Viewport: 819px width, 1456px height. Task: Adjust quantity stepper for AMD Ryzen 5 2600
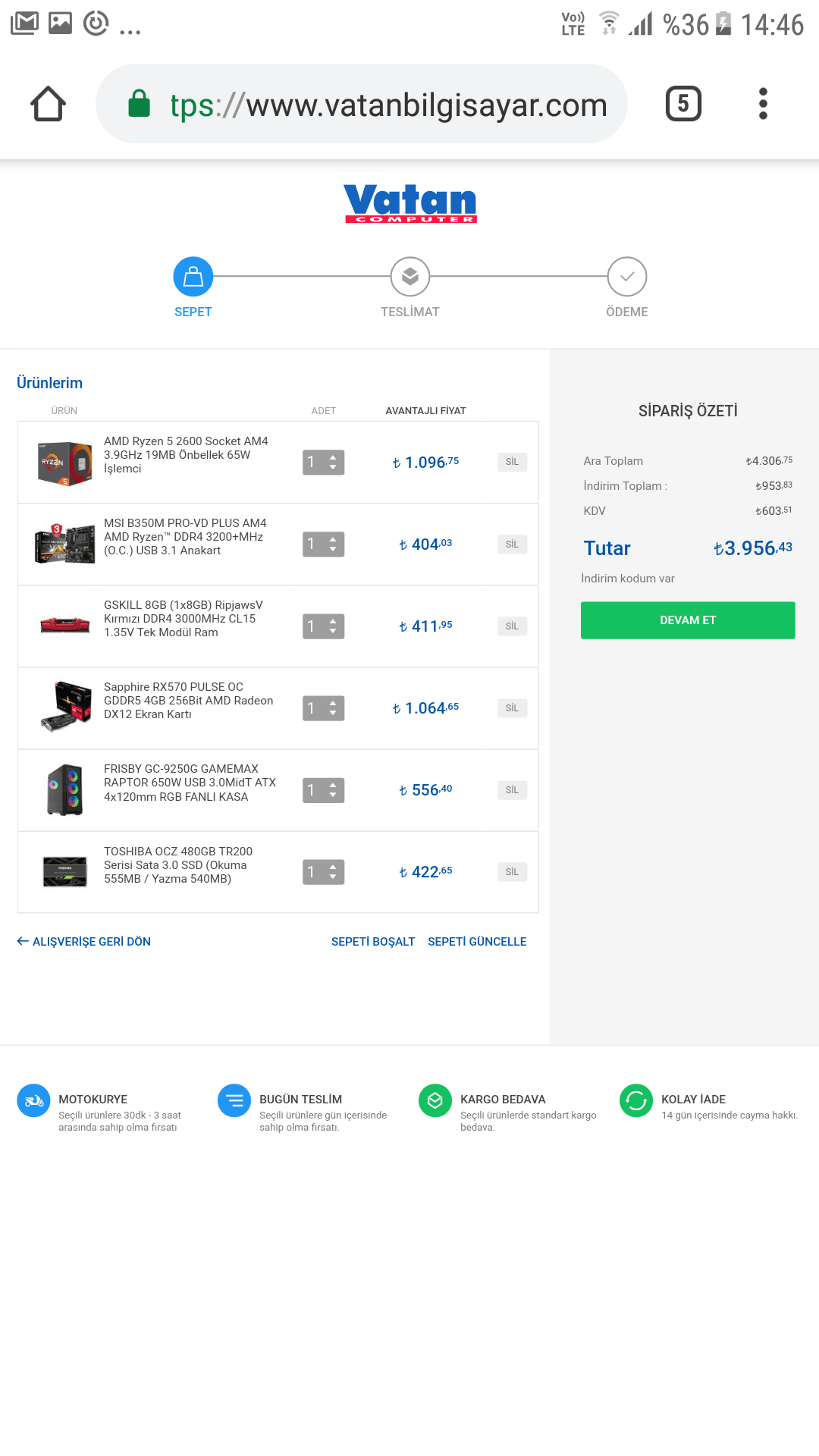click(x=324, y=462)
